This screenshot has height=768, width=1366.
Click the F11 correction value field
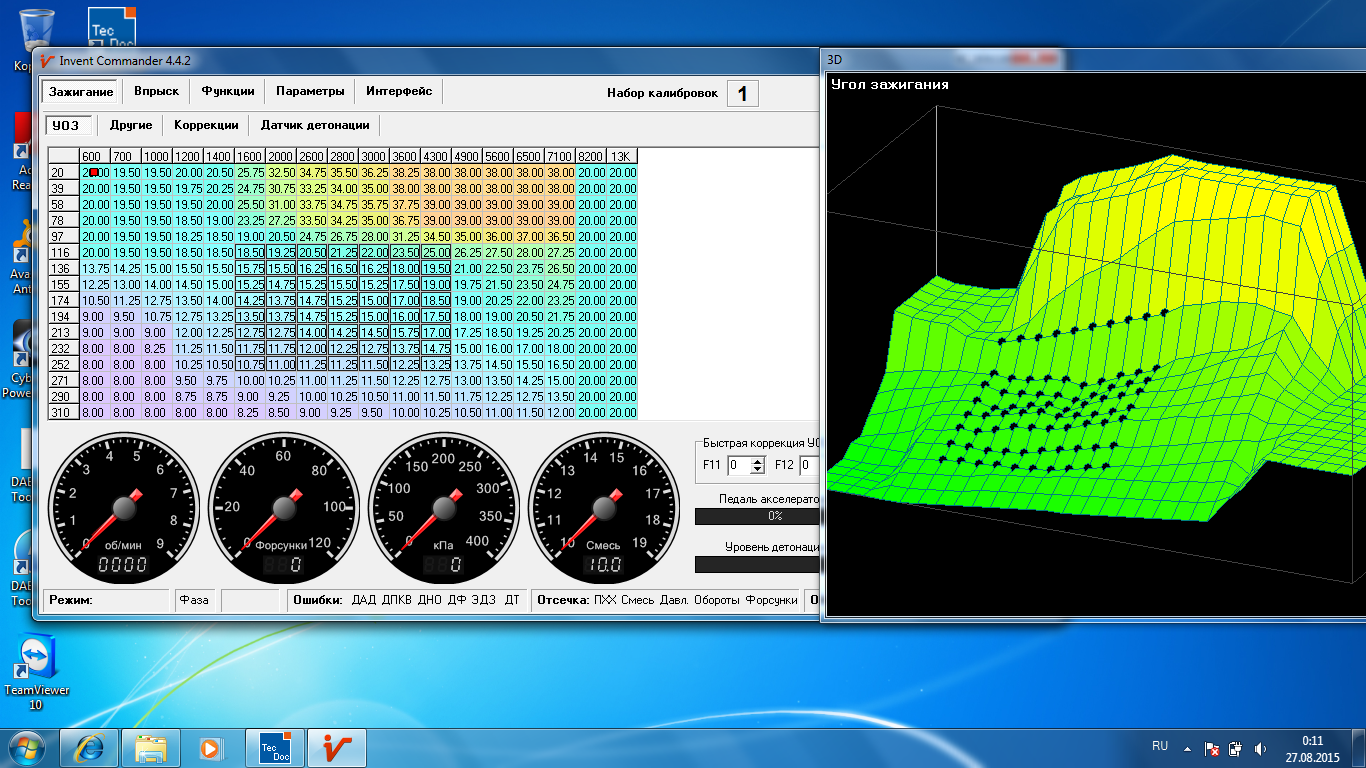[x=738, y=465]
